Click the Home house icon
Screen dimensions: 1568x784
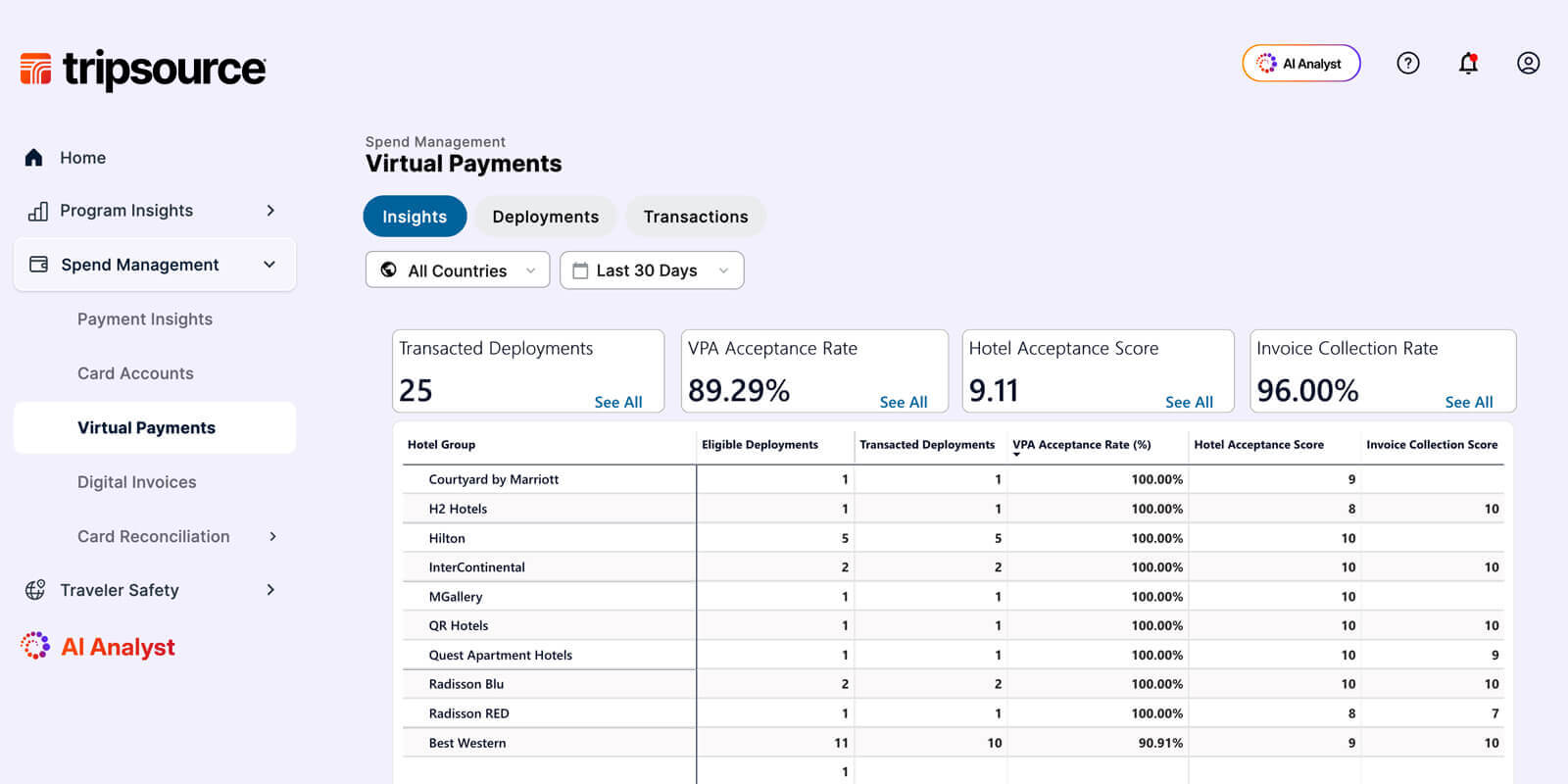point(34,158)
